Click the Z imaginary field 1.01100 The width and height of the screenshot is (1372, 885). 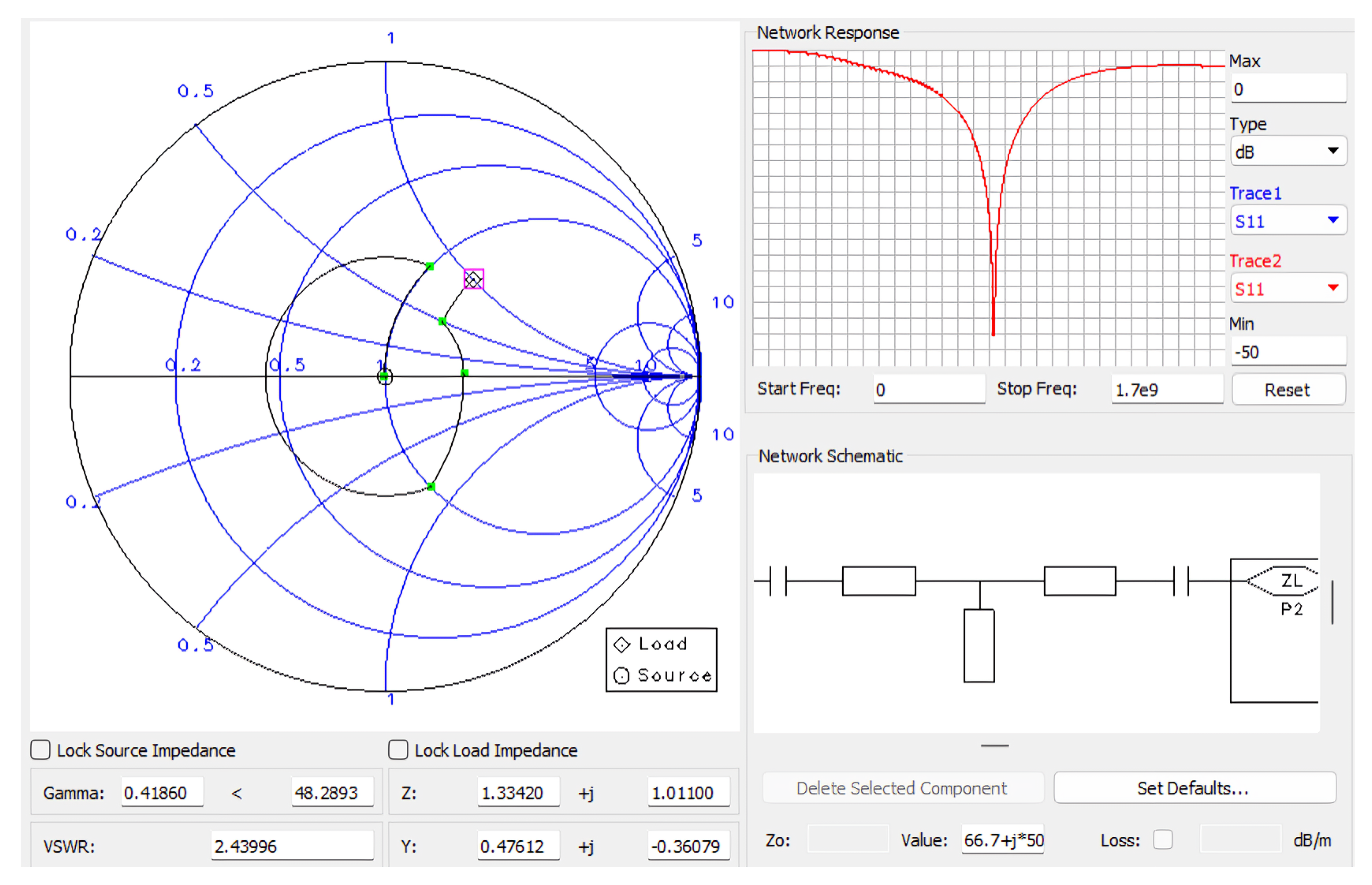[688, 792]
